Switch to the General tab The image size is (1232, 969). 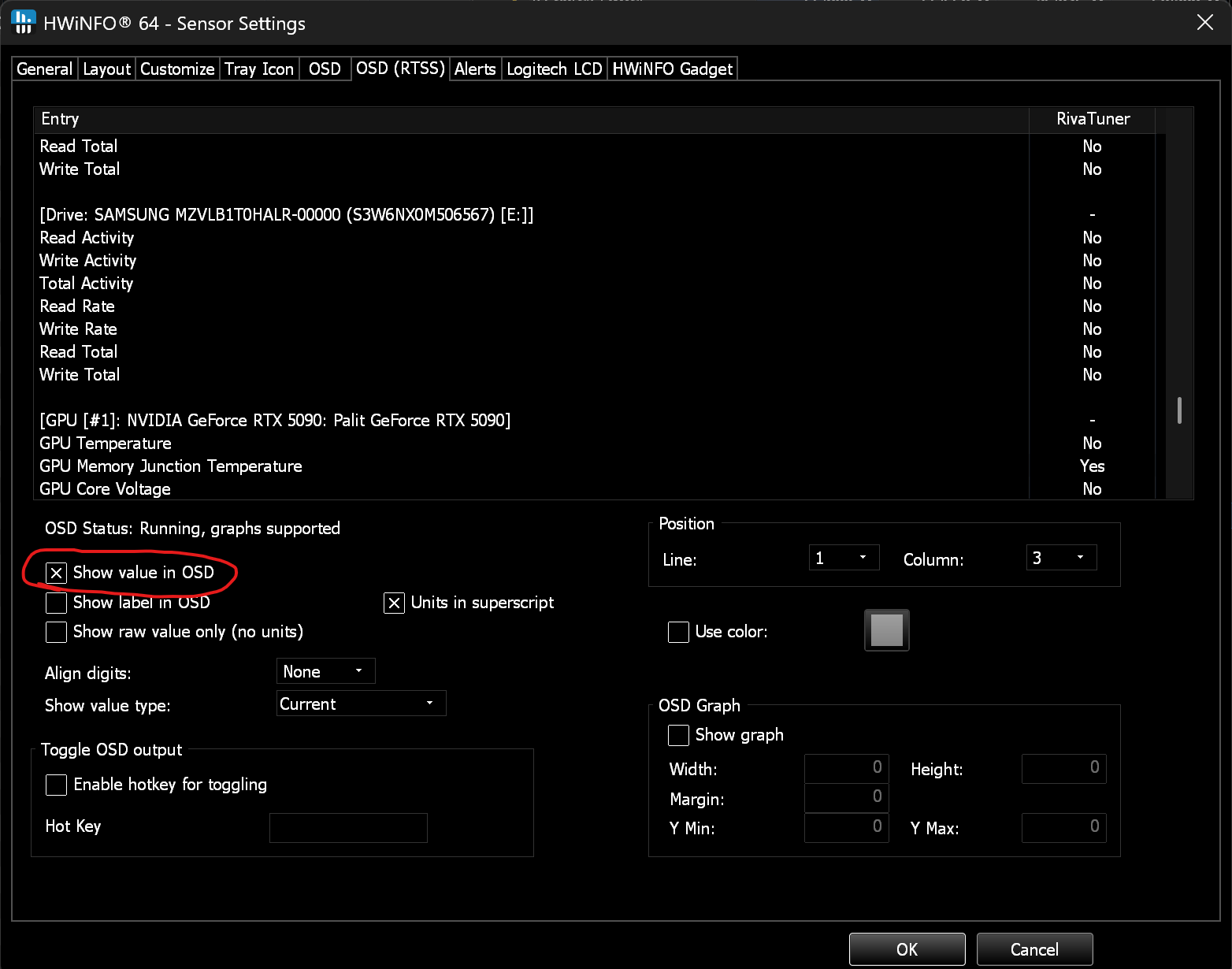point(45,69)
